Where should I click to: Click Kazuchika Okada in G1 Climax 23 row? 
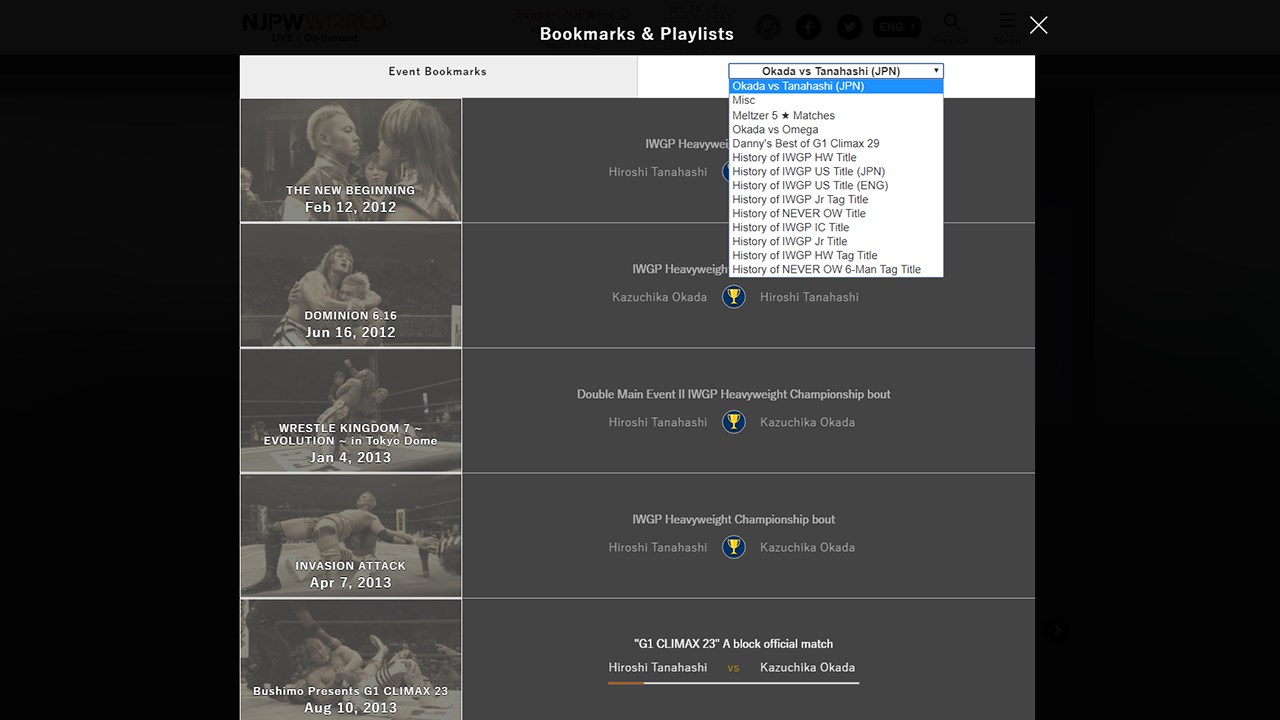point(807,667)
